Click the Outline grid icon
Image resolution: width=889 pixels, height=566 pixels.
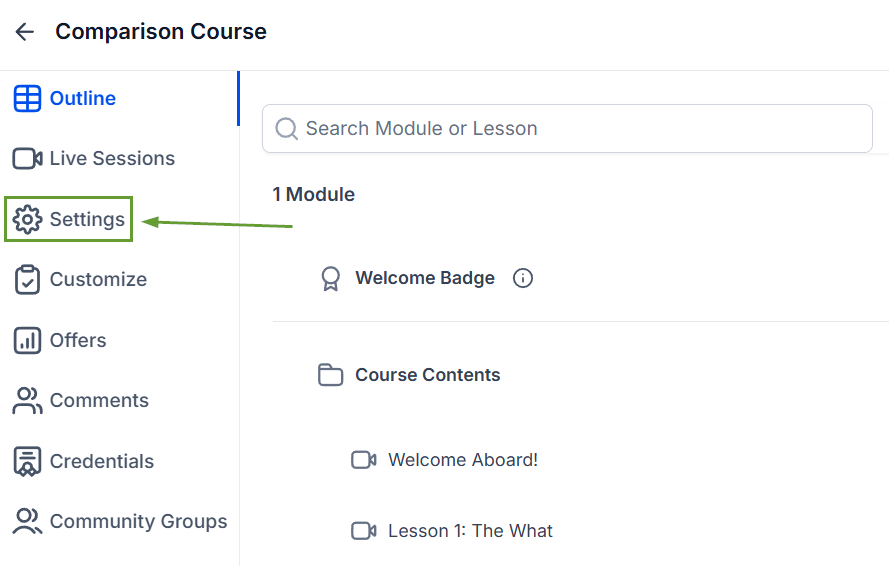pyautogui.click(x=27, y=99)
